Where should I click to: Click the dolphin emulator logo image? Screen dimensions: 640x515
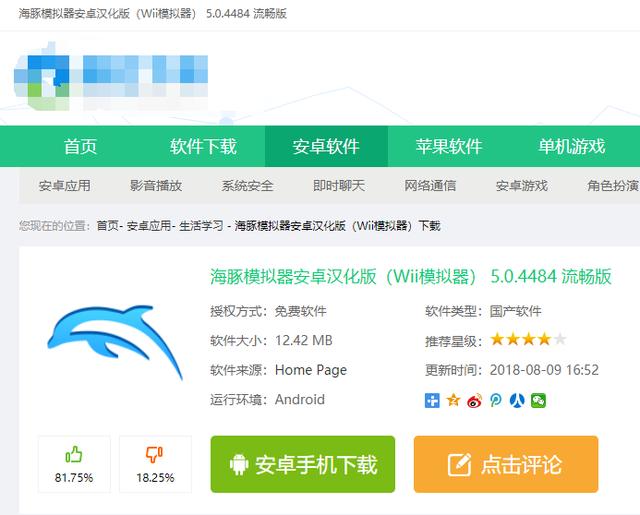(115, 341)
